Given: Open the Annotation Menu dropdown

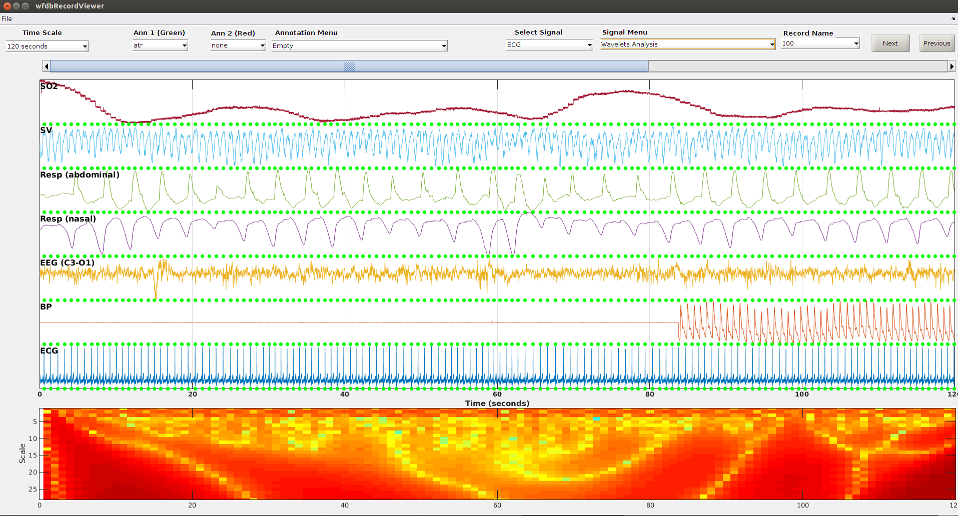Looking at the screenshot, I should click(x=359, y=45).
